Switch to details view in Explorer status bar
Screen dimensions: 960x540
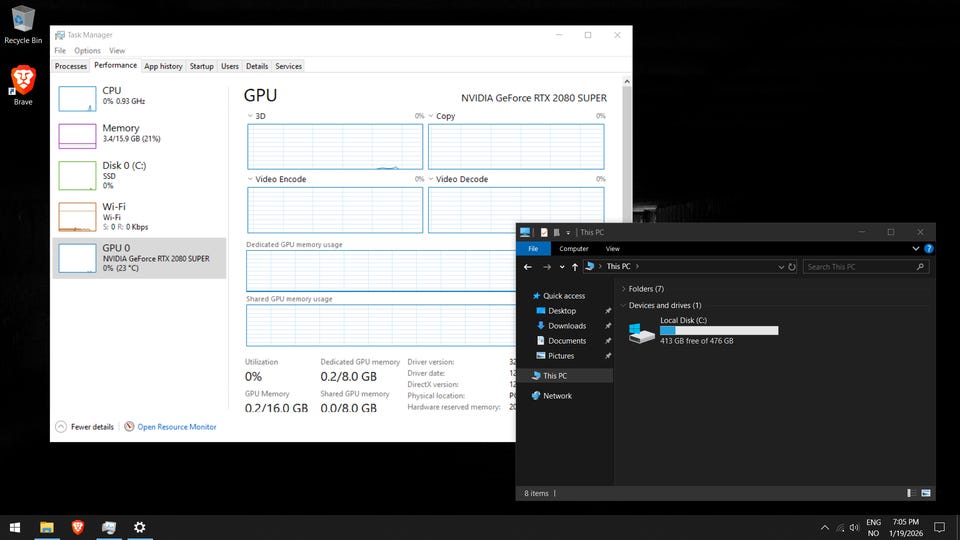[911, 493]
